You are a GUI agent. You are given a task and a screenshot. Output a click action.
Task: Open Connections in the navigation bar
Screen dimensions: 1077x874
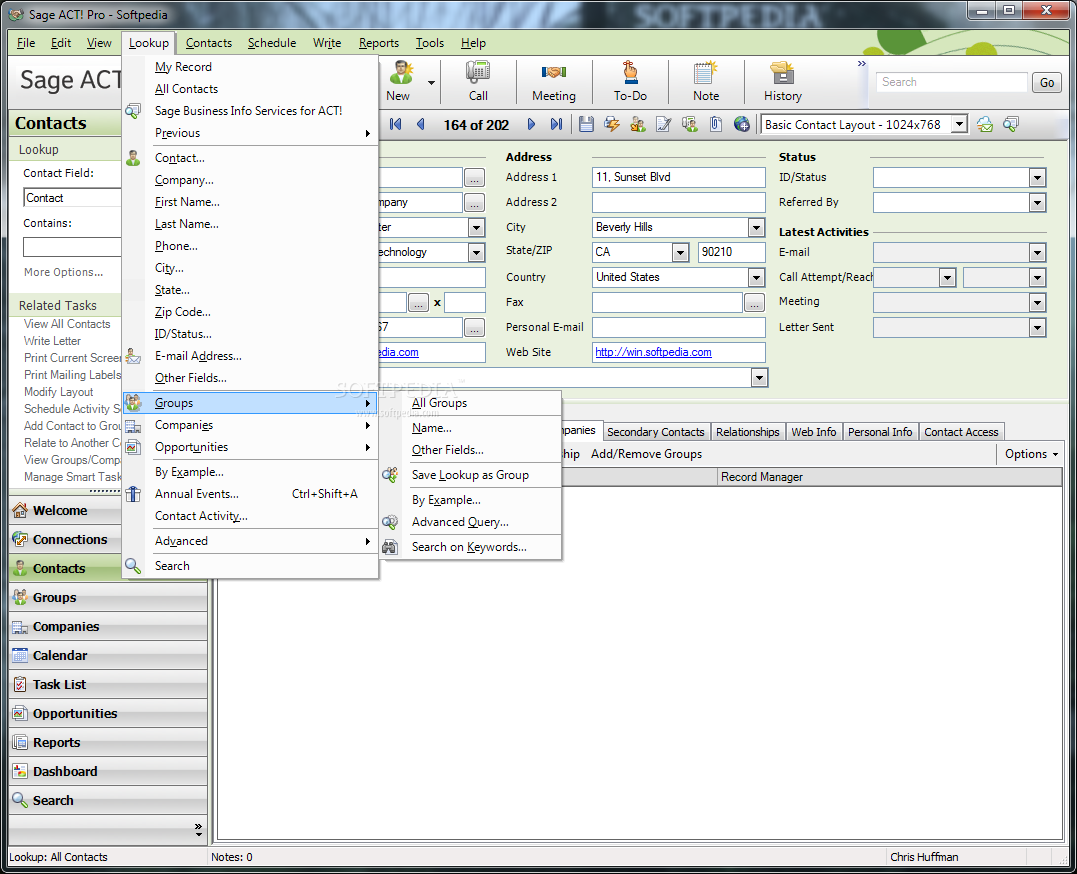pyautogui.click(x=109, y=539)
